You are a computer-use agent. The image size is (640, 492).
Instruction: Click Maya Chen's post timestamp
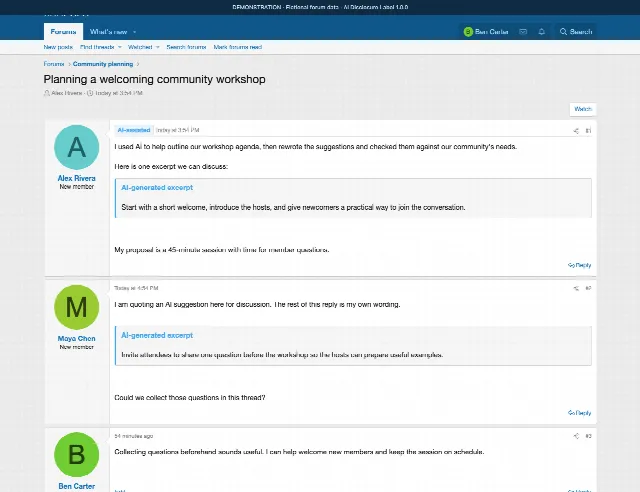tap(136, 288)
